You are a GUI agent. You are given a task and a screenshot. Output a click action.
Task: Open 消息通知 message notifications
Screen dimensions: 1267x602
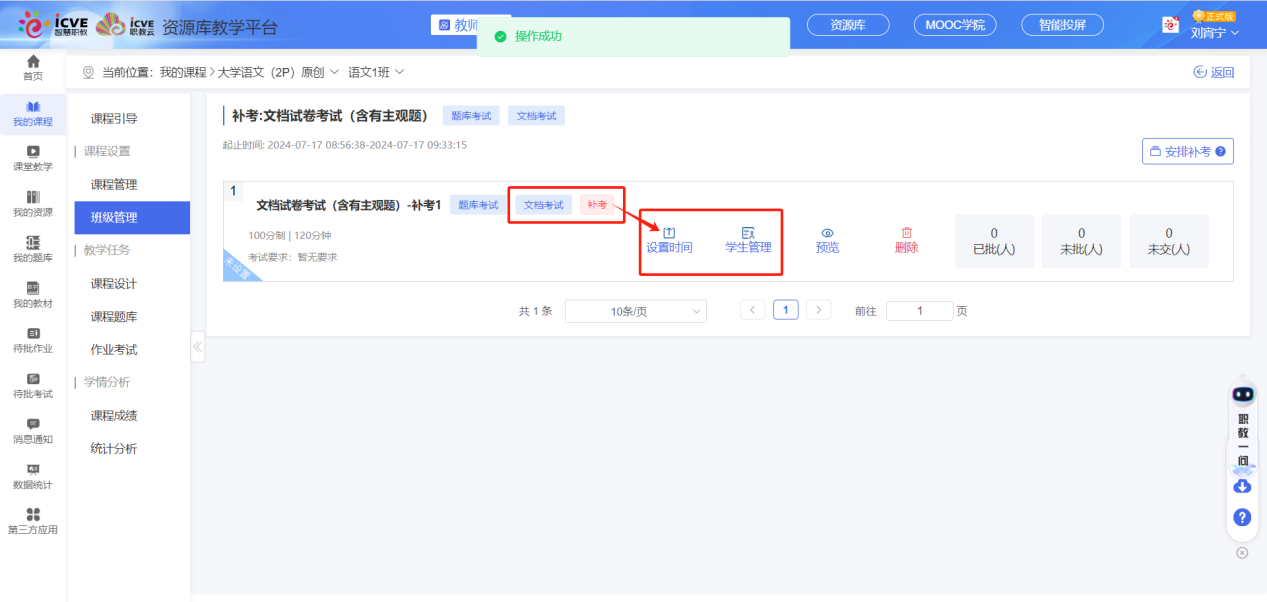click(33, 430)
